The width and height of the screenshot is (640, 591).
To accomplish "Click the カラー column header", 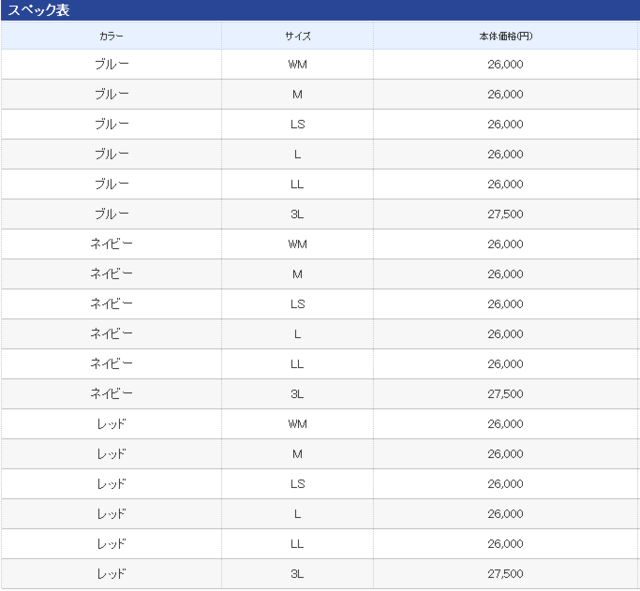I will [x=112, y=36].
